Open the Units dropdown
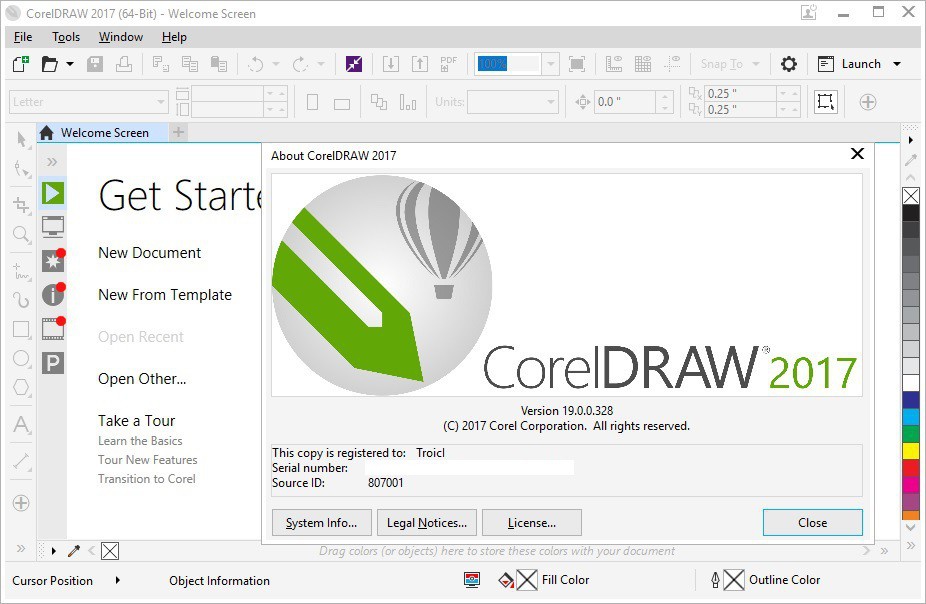Image resolution: width=926 pixels, height=604 pixels. pyautogui.click(x=550, y=102)
